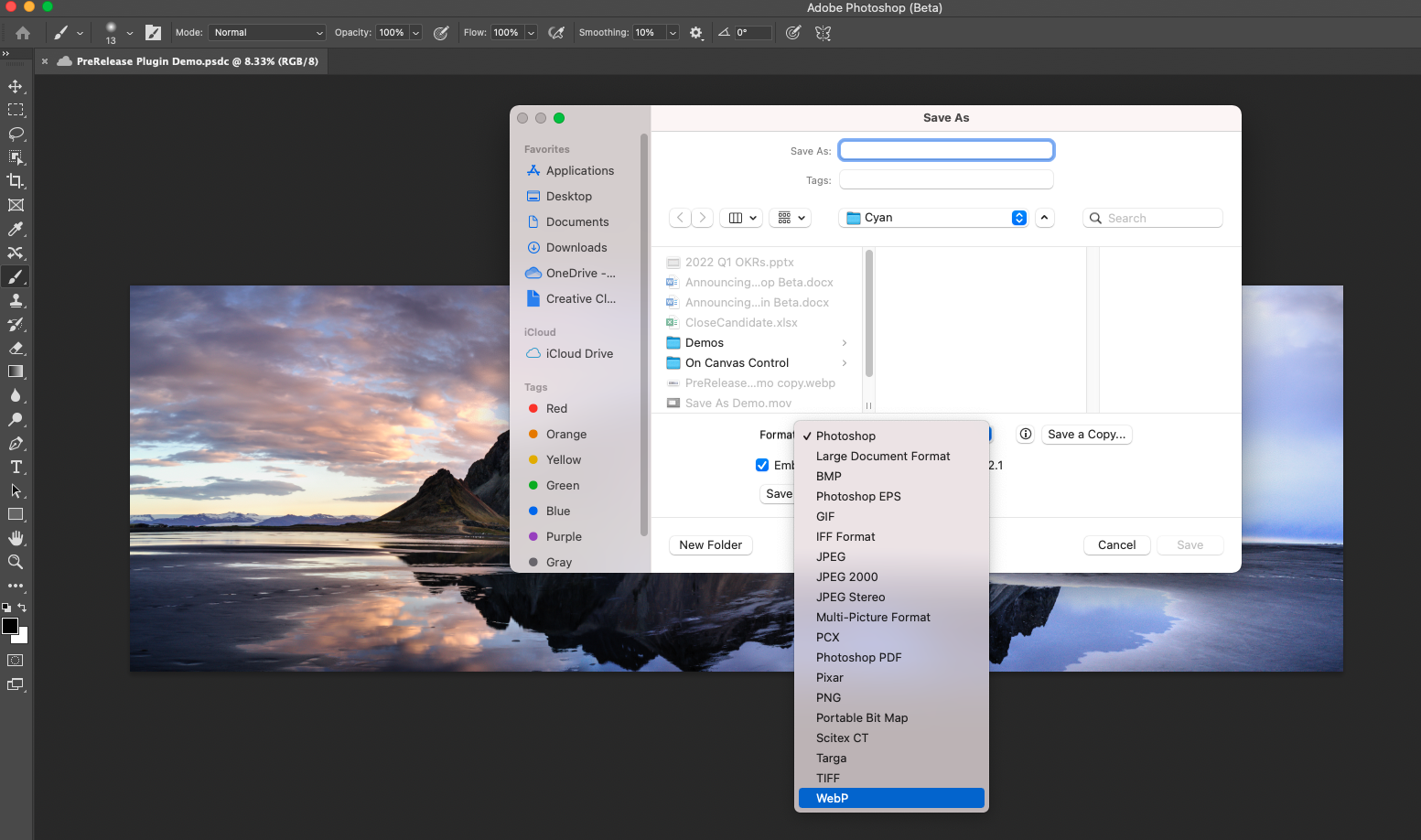Select the Clone Stamp tool
The height and width of the screenshot is (840, 1421).
tap(15, 300)
